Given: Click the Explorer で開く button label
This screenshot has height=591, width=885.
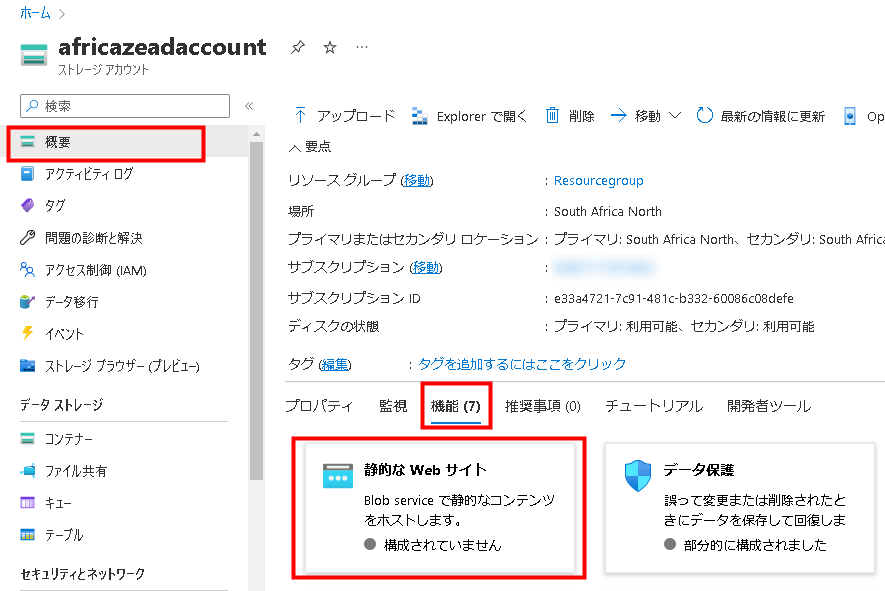Looking at the screenshot, I should pyautogui.click(x=481, y=116).
